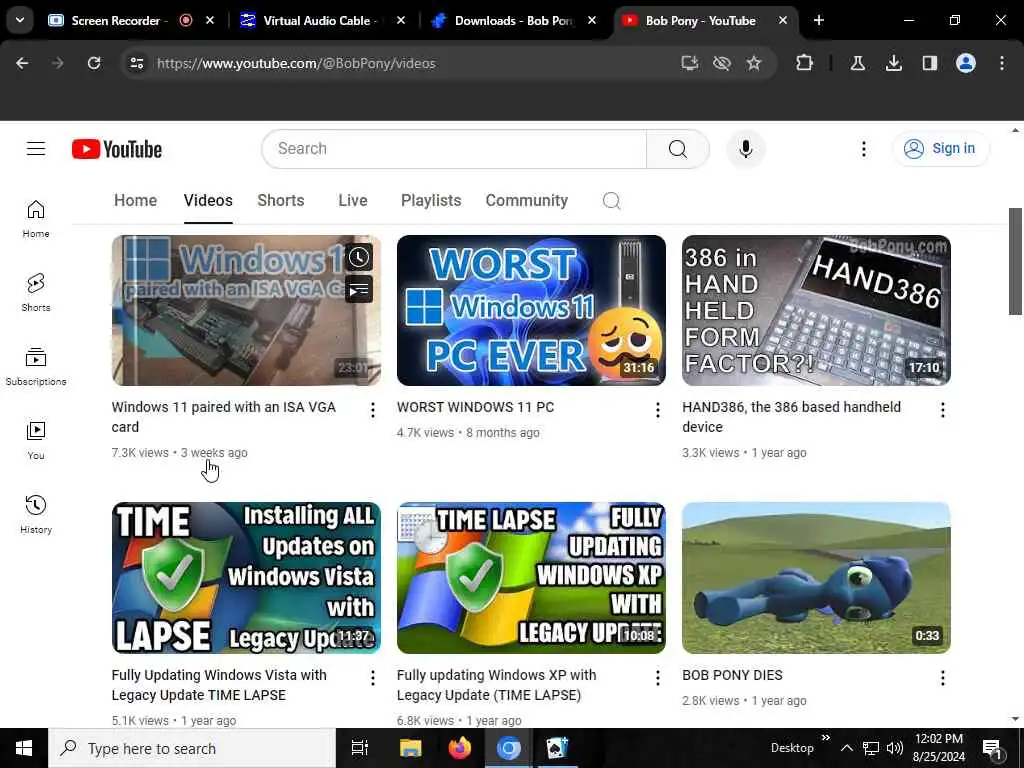Open Shorts in the left sidebar
The image size is (1024, 768).
click(x=36, y=293)
